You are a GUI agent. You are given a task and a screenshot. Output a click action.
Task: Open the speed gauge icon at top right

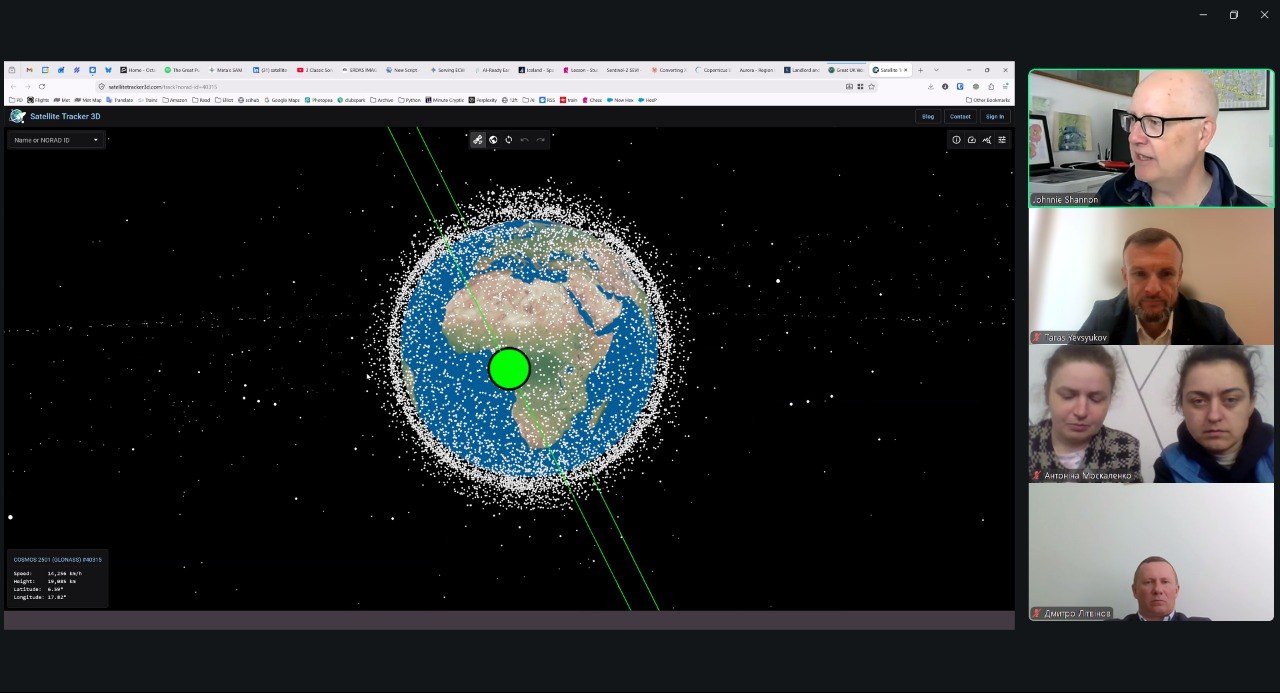point(971,140)
